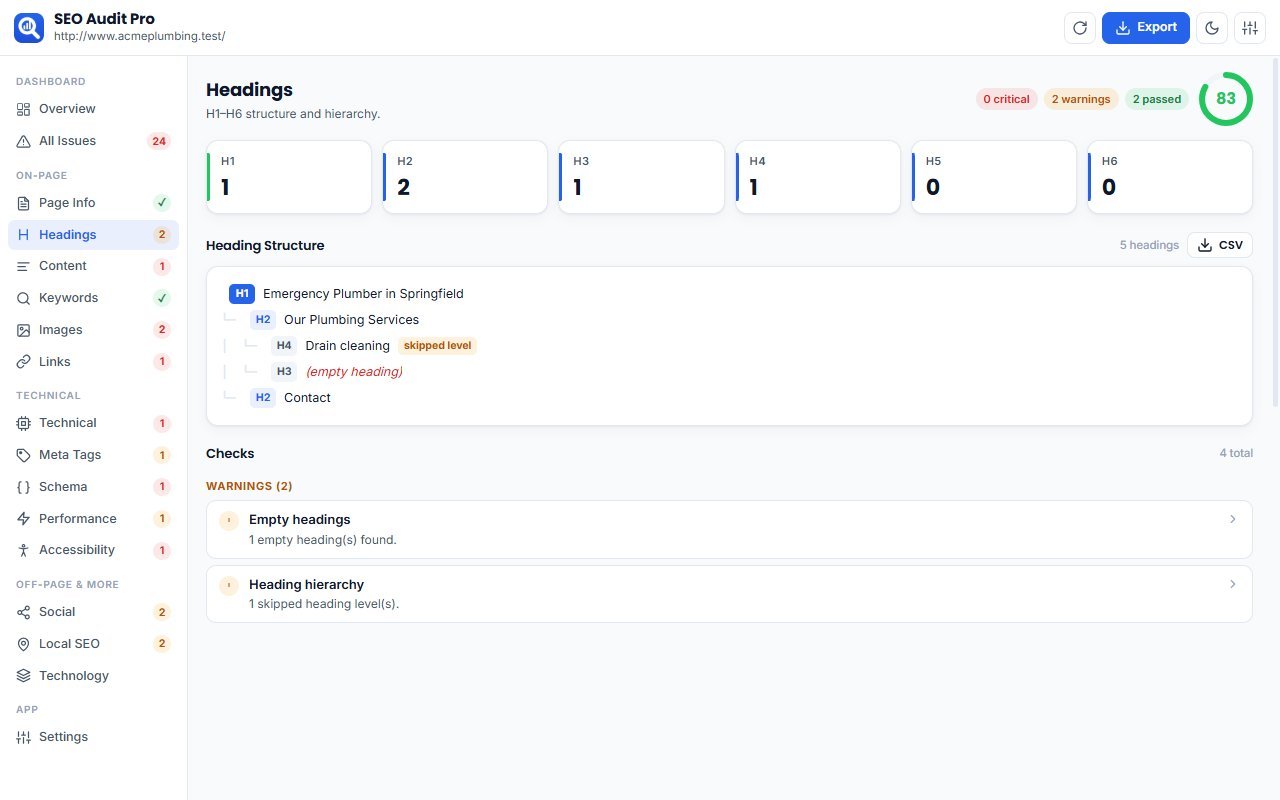Screen dimensions: 1280x800
Task: Click the Local SEO pin icon
Action: tap(23, 644)
